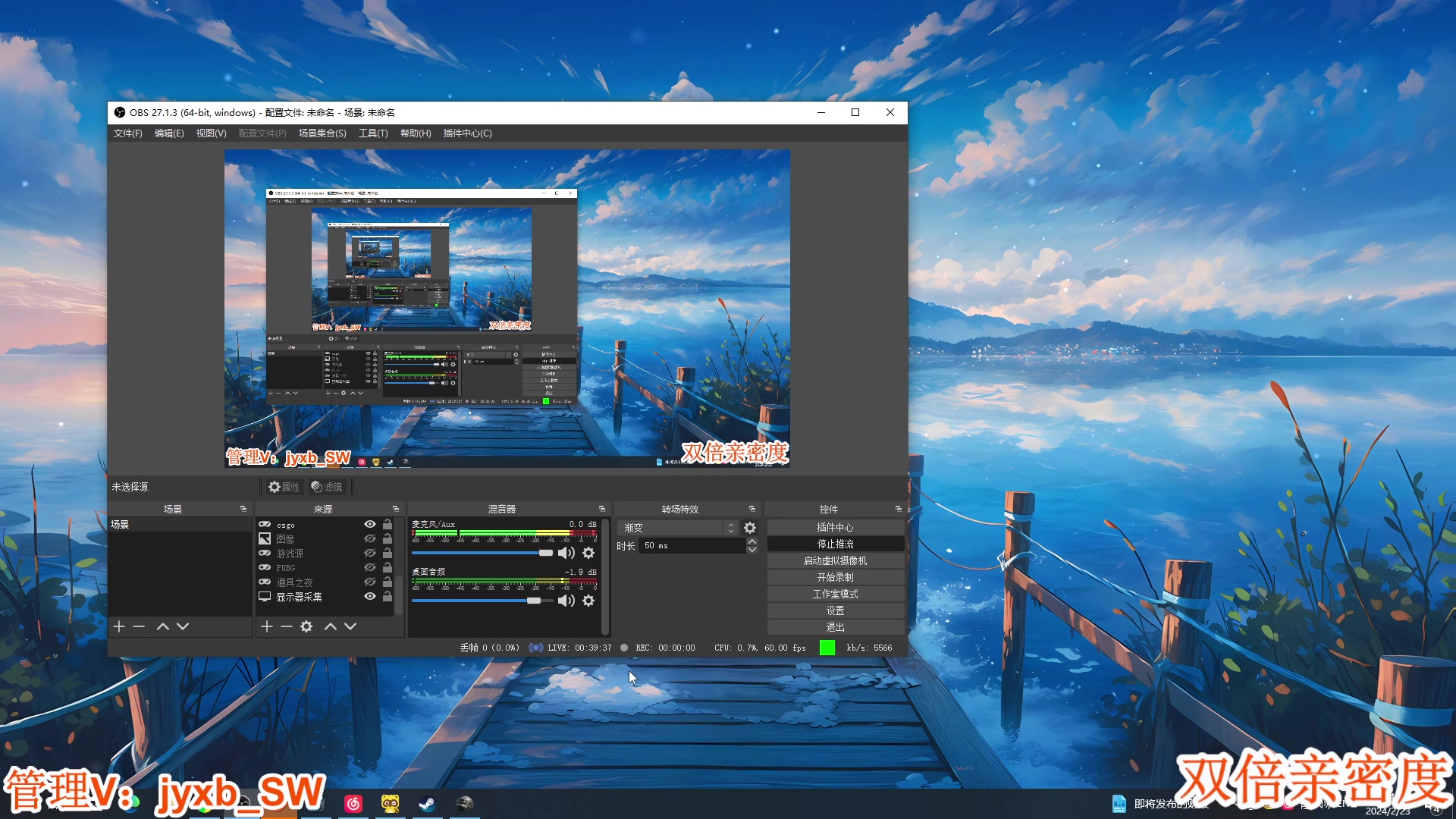Image resolution: width=1456 pixels, height=819 pixels.
Task: Show the 图像 source with its eye icon
Action: [x=370, y=538]
